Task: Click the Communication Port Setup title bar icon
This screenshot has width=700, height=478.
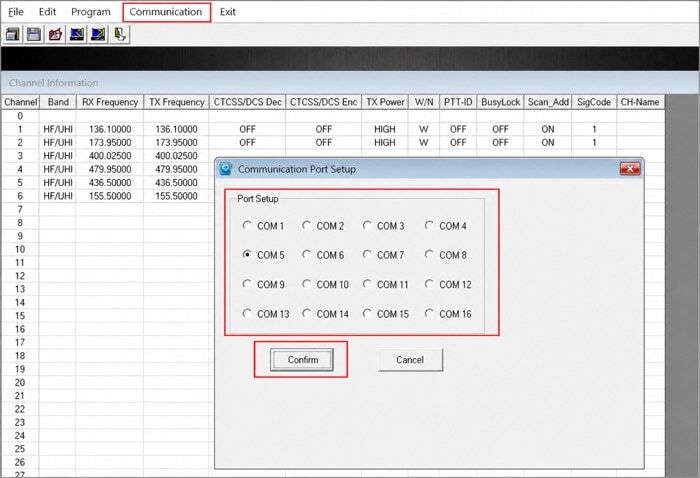Action: [x=226, y=169]
